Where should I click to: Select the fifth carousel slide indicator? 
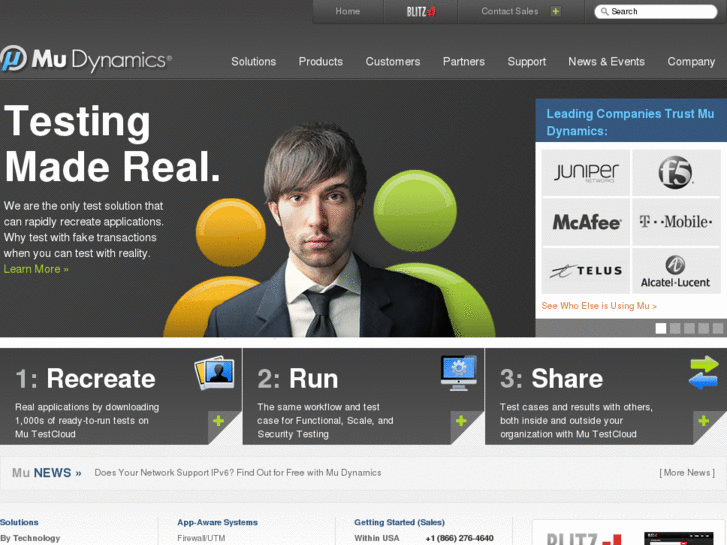718,328
